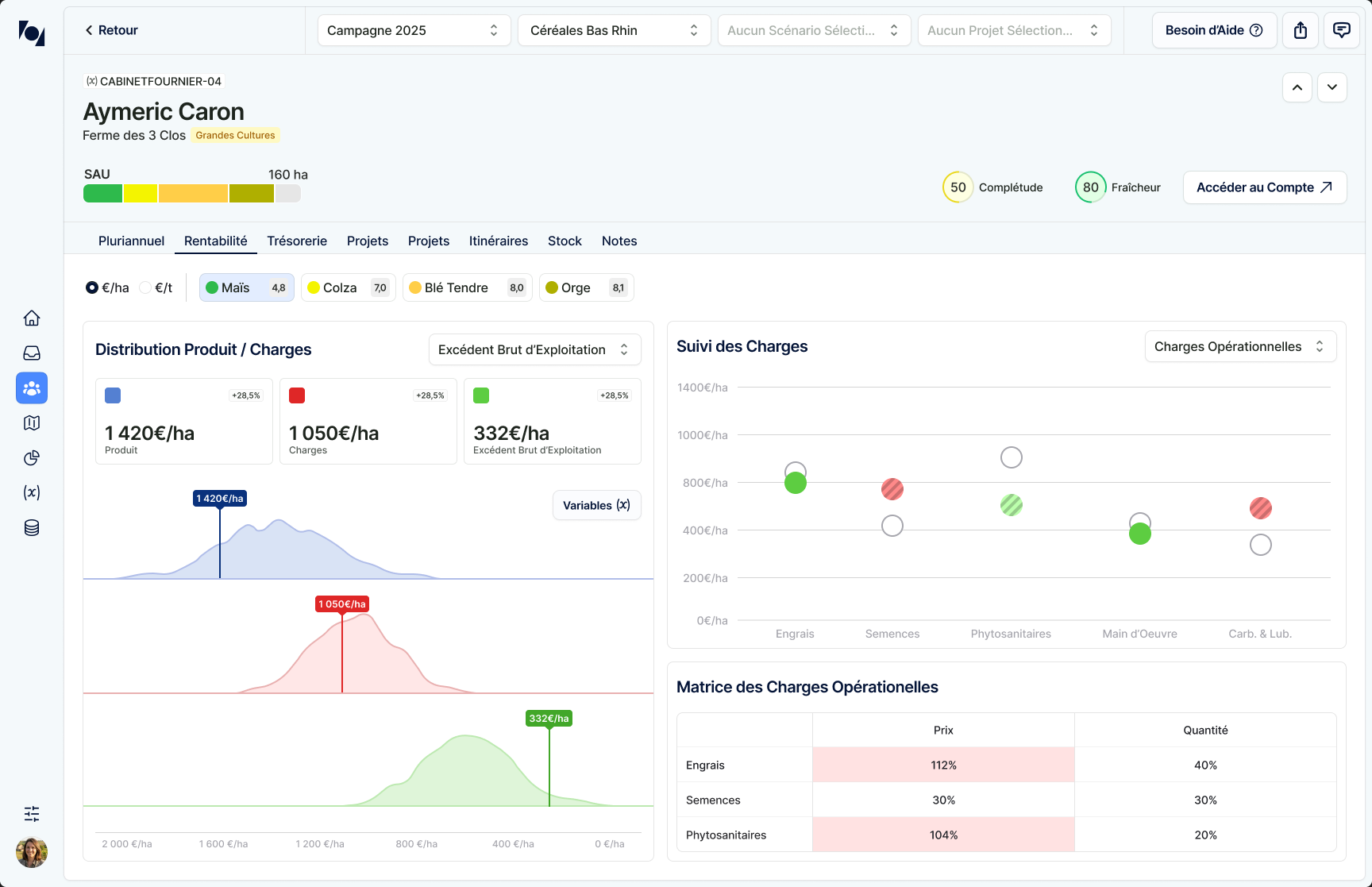This screenshot has width=1372, height=887.
Task: Click the yellow segment of SAU bar
Action: click(141, 193)
